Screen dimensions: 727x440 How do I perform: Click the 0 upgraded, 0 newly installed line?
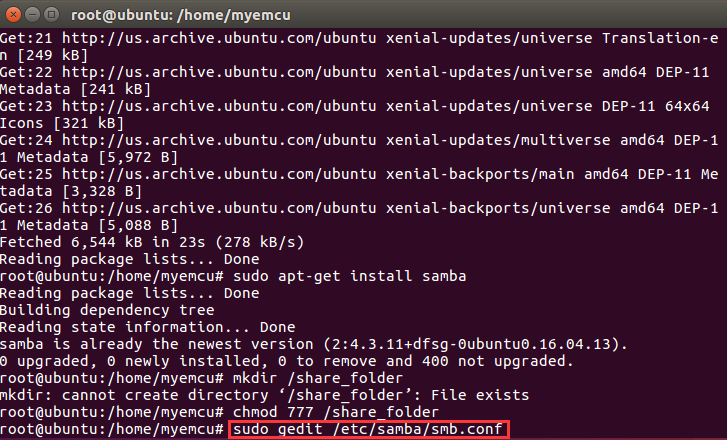[287, 361]
